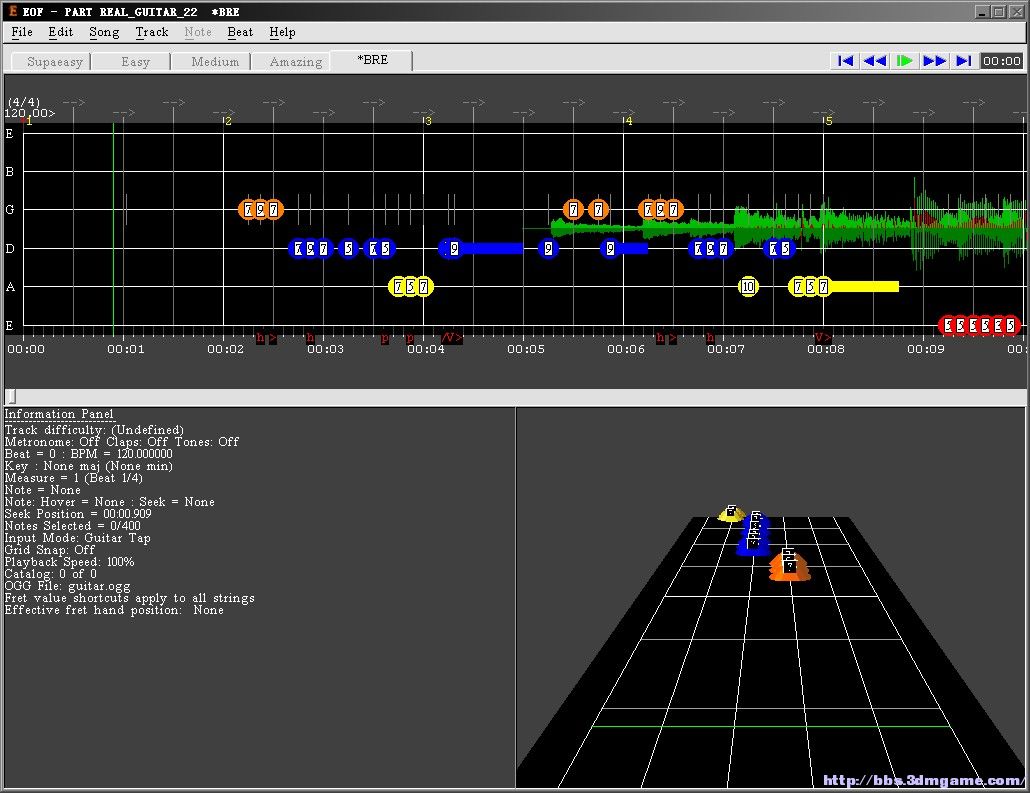Click the 'Grid Snap: Off' line
1030x793 pixels.
(x=49, y=549)
